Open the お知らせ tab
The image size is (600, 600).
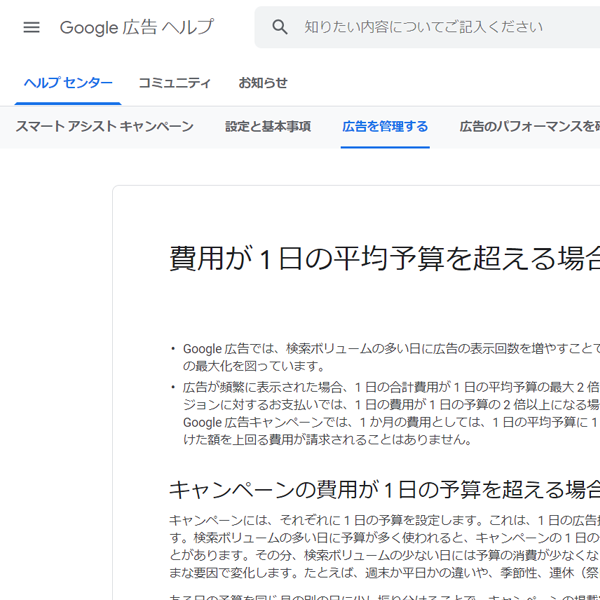coord(263,83)
